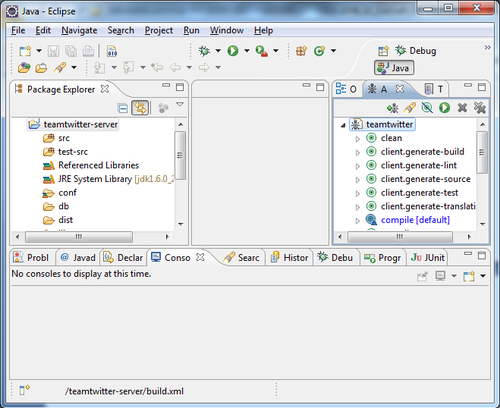
Task: Switch to the History tab
Action: pyautogui.click(x=289, y=258)
